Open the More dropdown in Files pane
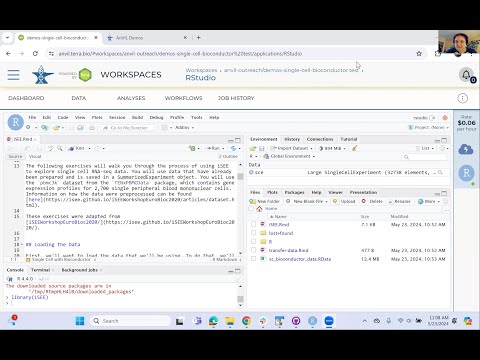The width and height of the screenshot is (480, 360). [429, 201]
